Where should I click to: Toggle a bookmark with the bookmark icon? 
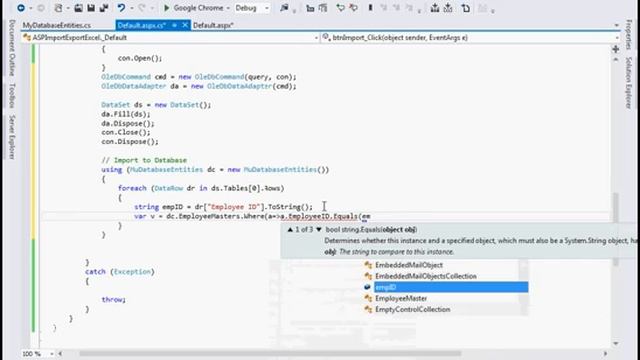370,8
